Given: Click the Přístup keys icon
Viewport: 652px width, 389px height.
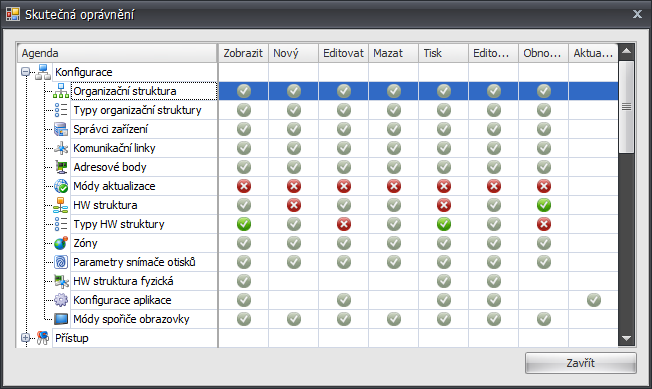Looking at the screenshot, I should click(43, 338).
